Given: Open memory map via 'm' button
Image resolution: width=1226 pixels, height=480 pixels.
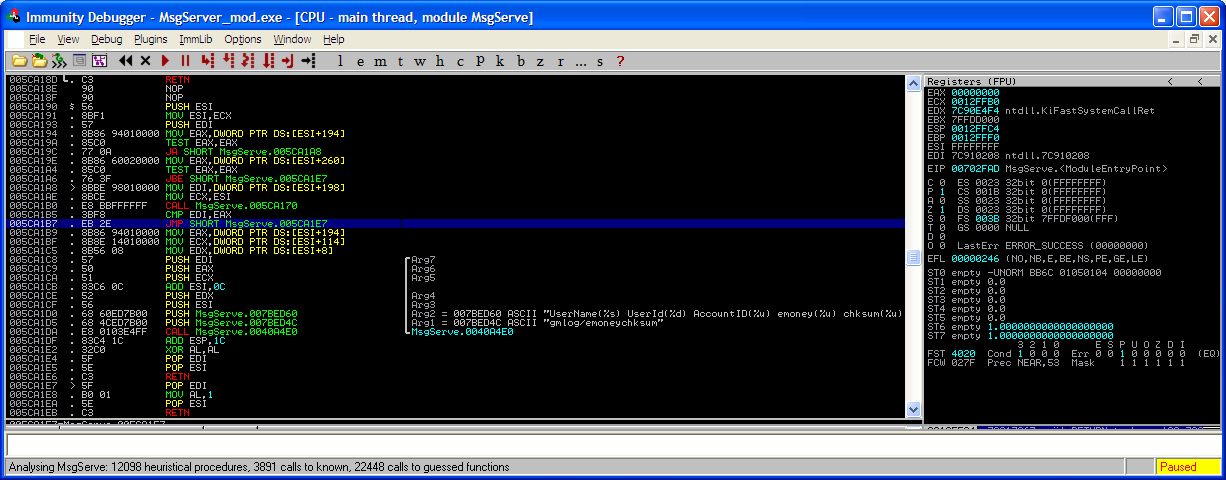Looking at the screenshot, I should [381, 61].
